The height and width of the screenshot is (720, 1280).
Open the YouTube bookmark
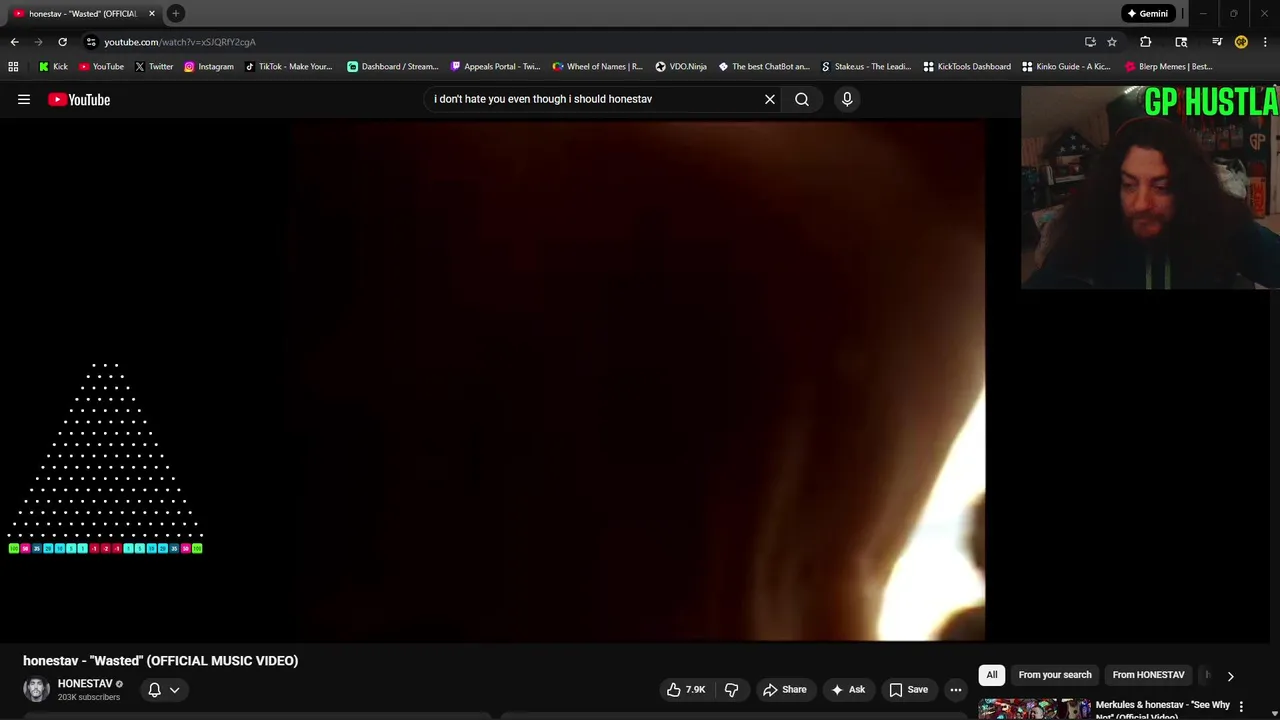tap(101, 67)
